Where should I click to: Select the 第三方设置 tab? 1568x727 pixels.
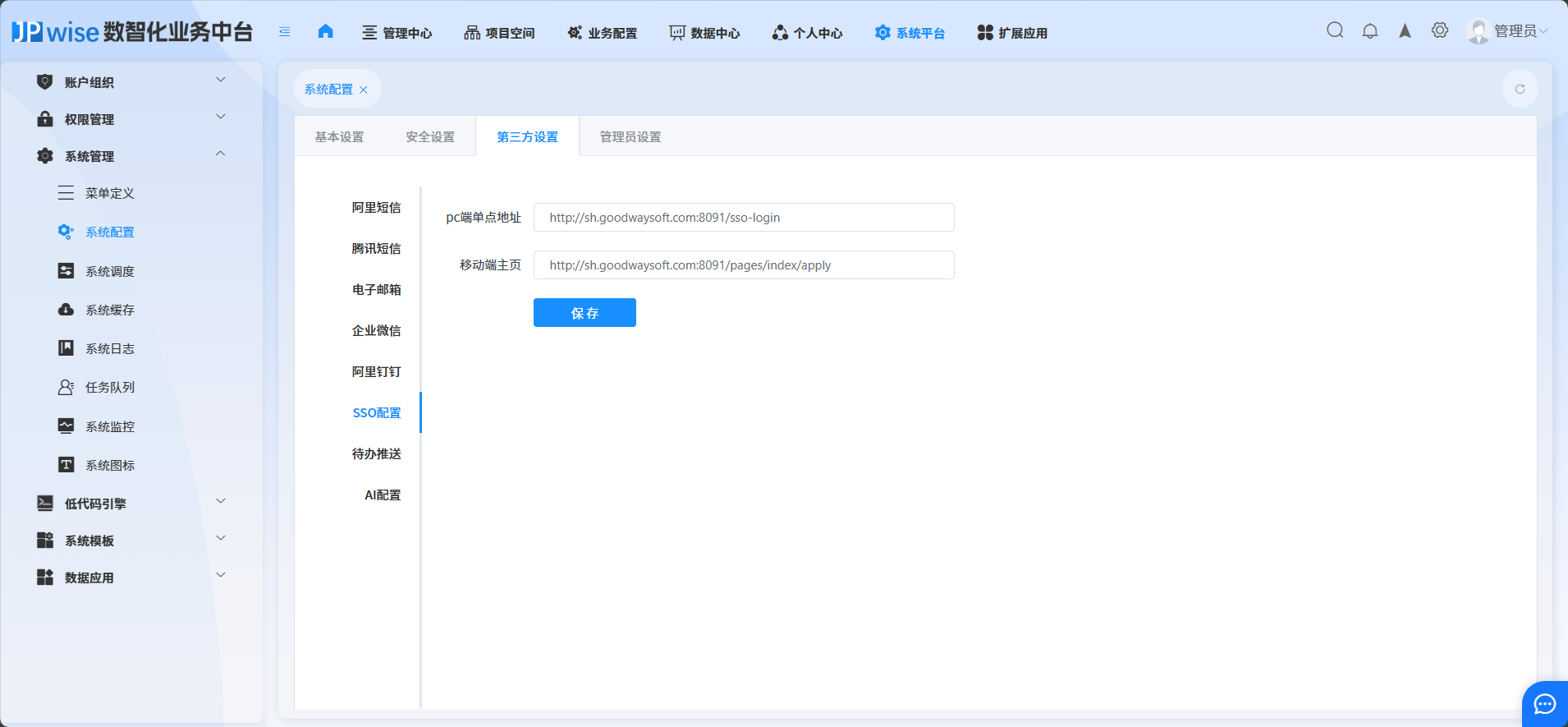click(527, 136)
